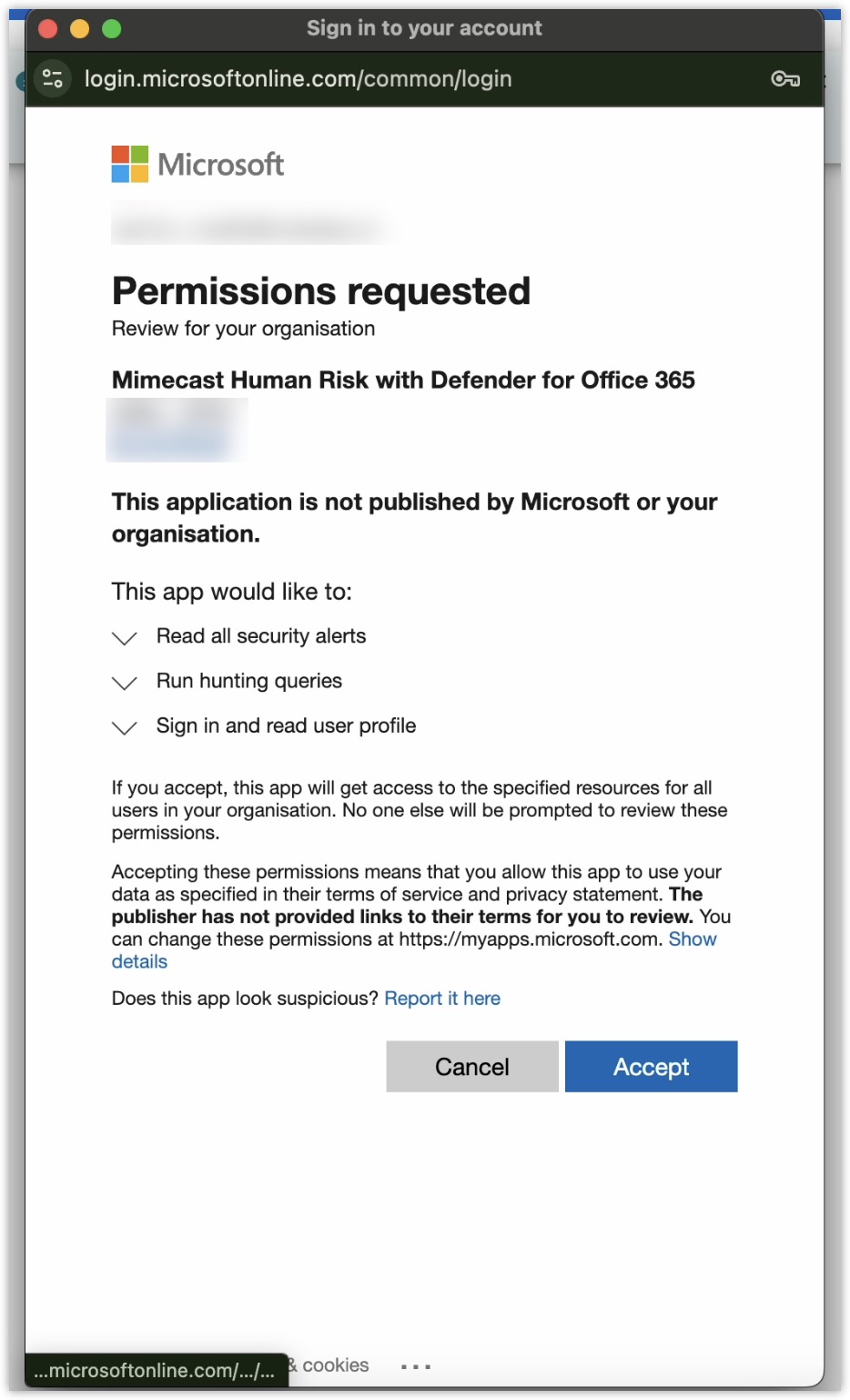
Task: Click the password key icon in the address bar
Action: click(786, 79)
